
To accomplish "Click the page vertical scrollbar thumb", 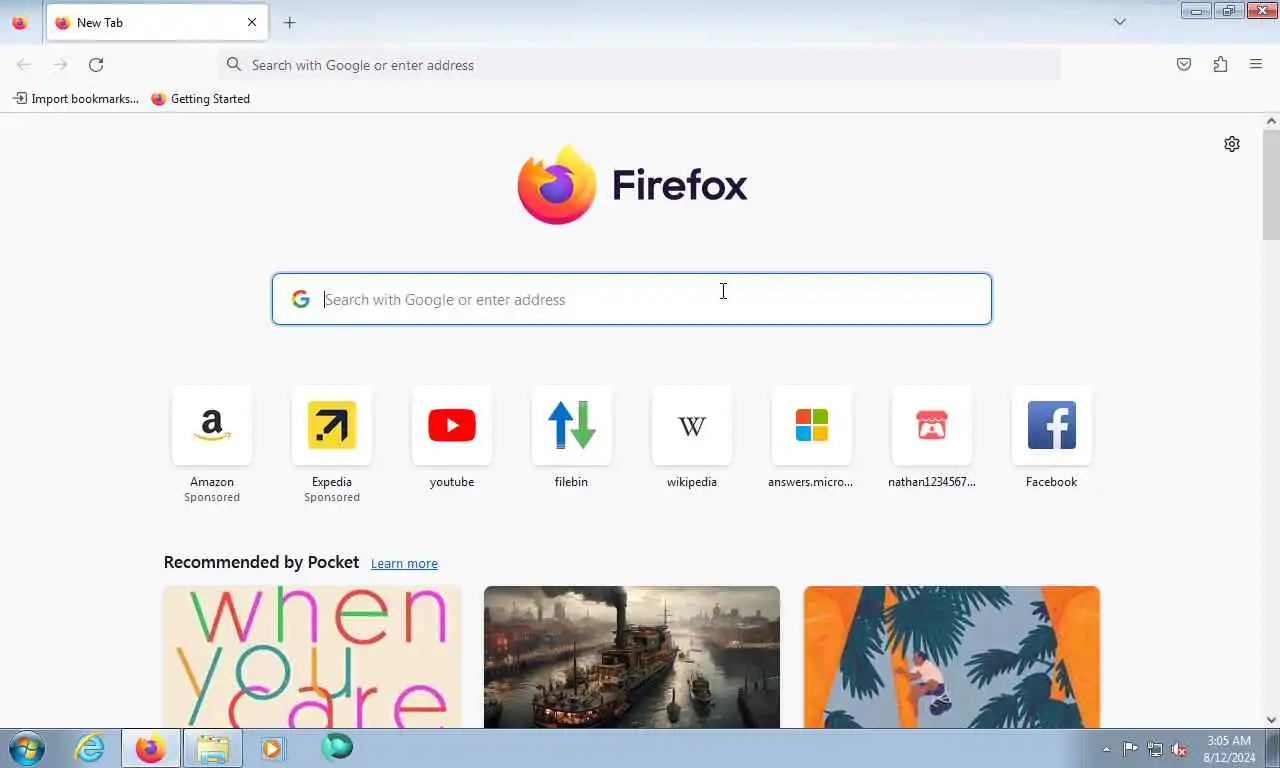I will pos(1271,185).
